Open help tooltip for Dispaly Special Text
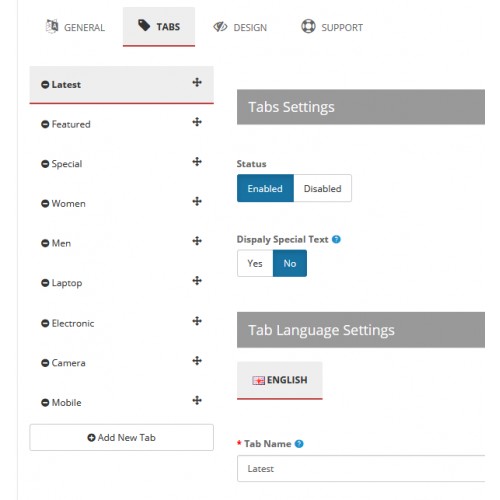500x500 pixels. pos(336,239)
